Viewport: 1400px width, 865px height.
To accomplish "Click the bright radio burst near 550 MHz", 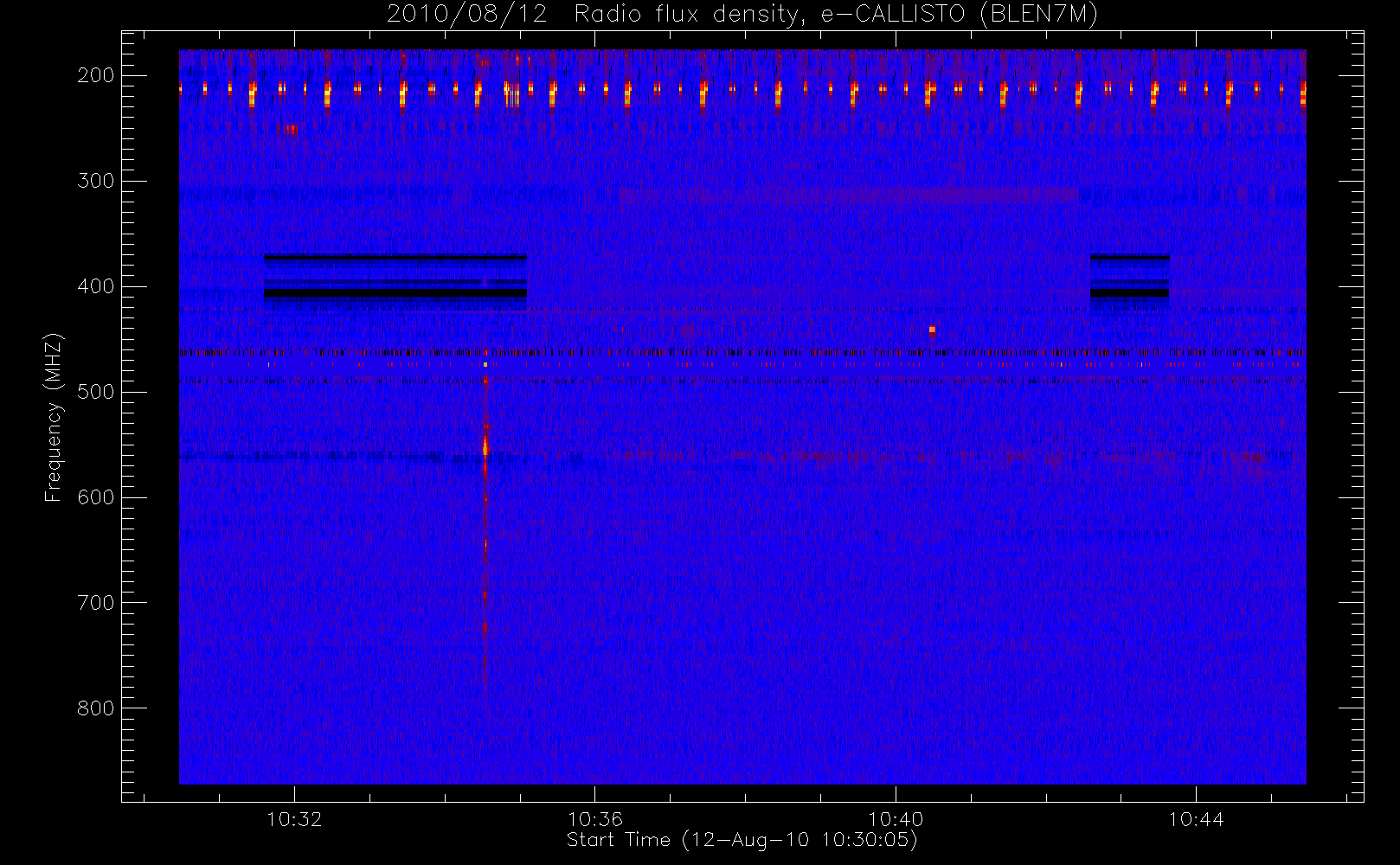I will point(485,448).
